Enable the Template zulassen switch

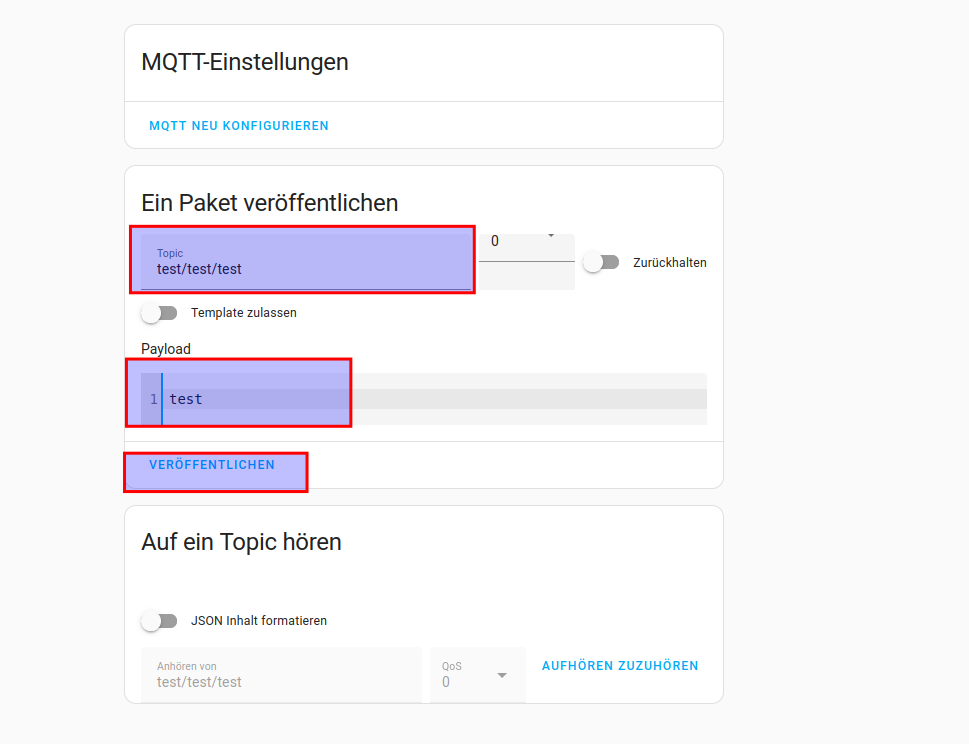(x=159, y=312)
